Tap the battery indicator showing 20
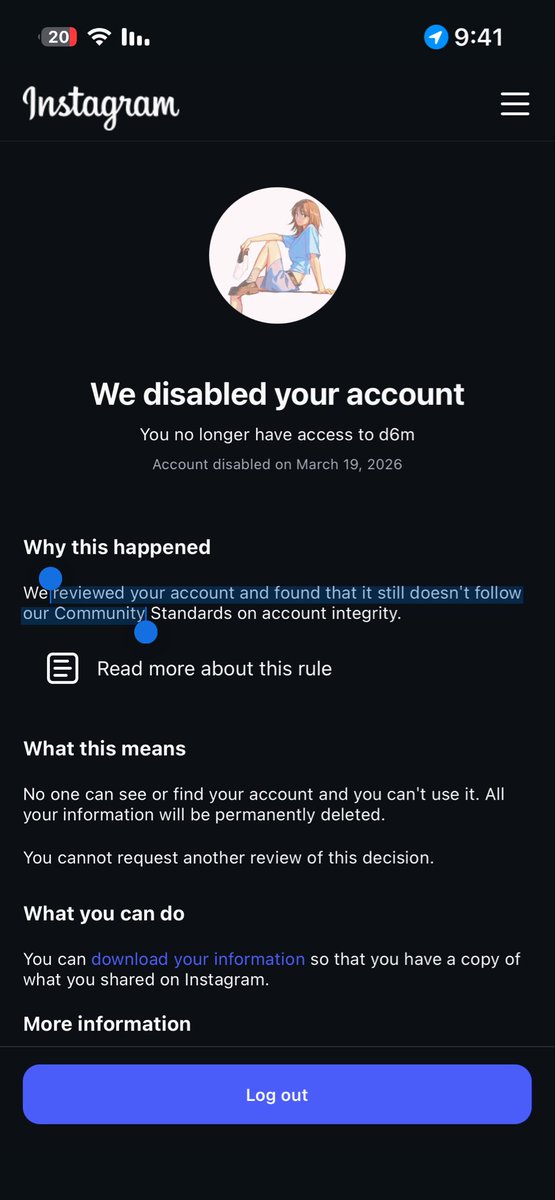 (58, 38)
